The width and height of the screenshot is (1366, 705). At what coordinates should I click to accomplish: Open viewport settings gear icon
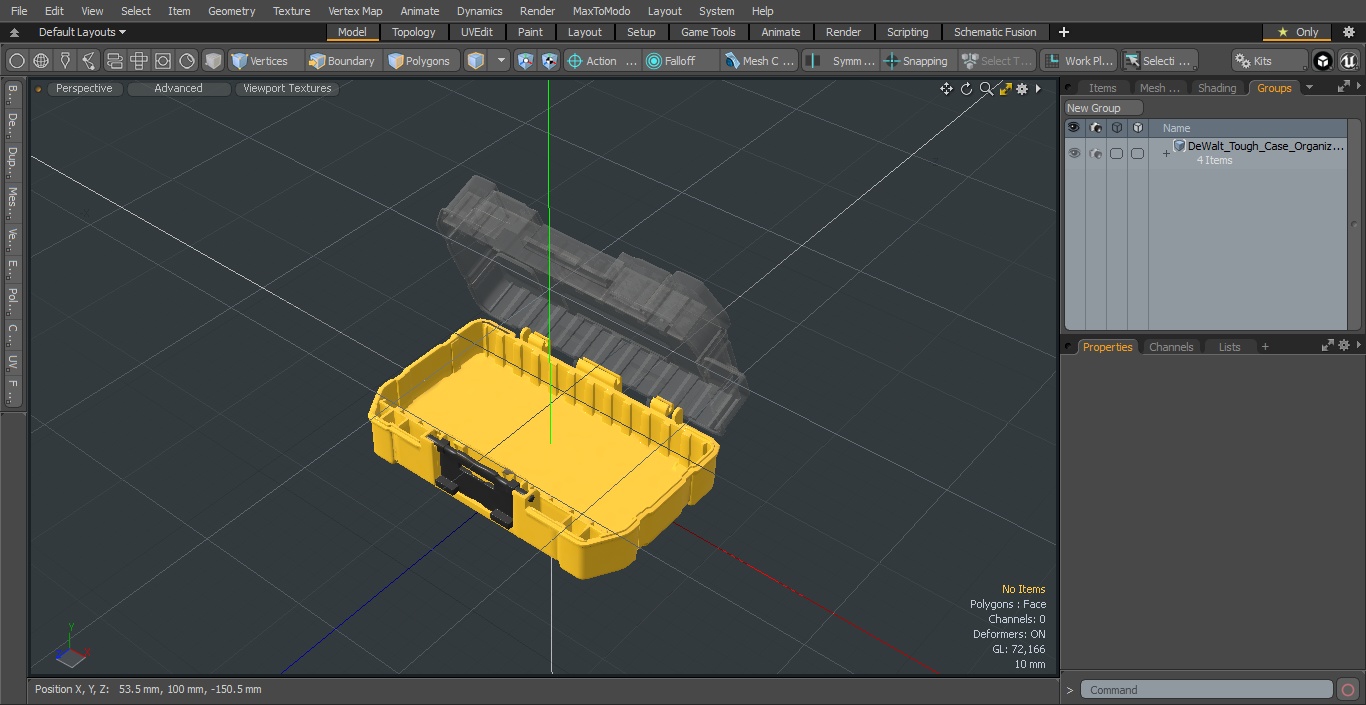1022,89
